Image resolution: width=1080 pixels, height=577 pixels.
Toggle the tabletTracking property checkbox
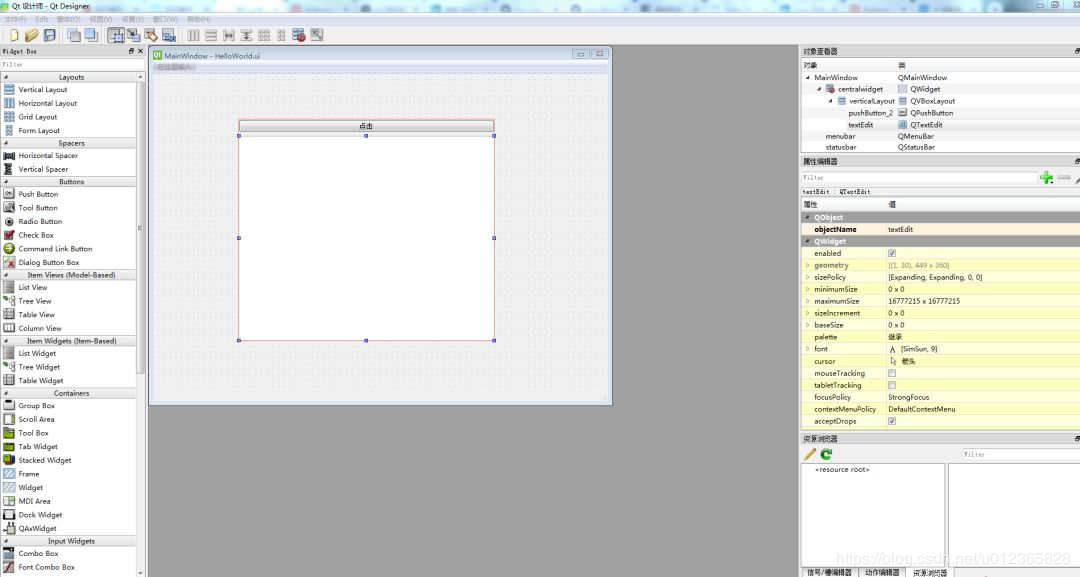(892, 385)
